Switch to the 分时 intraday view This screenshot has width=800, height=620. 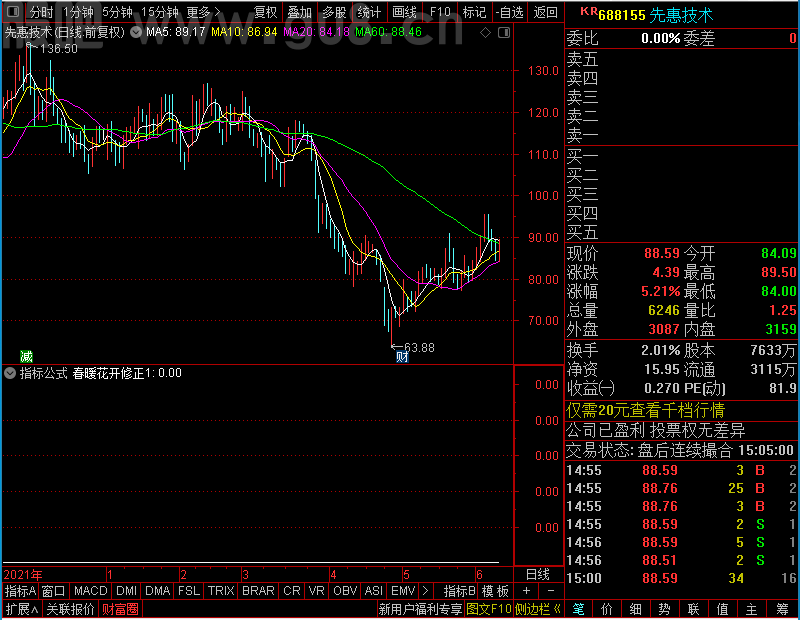41,12
